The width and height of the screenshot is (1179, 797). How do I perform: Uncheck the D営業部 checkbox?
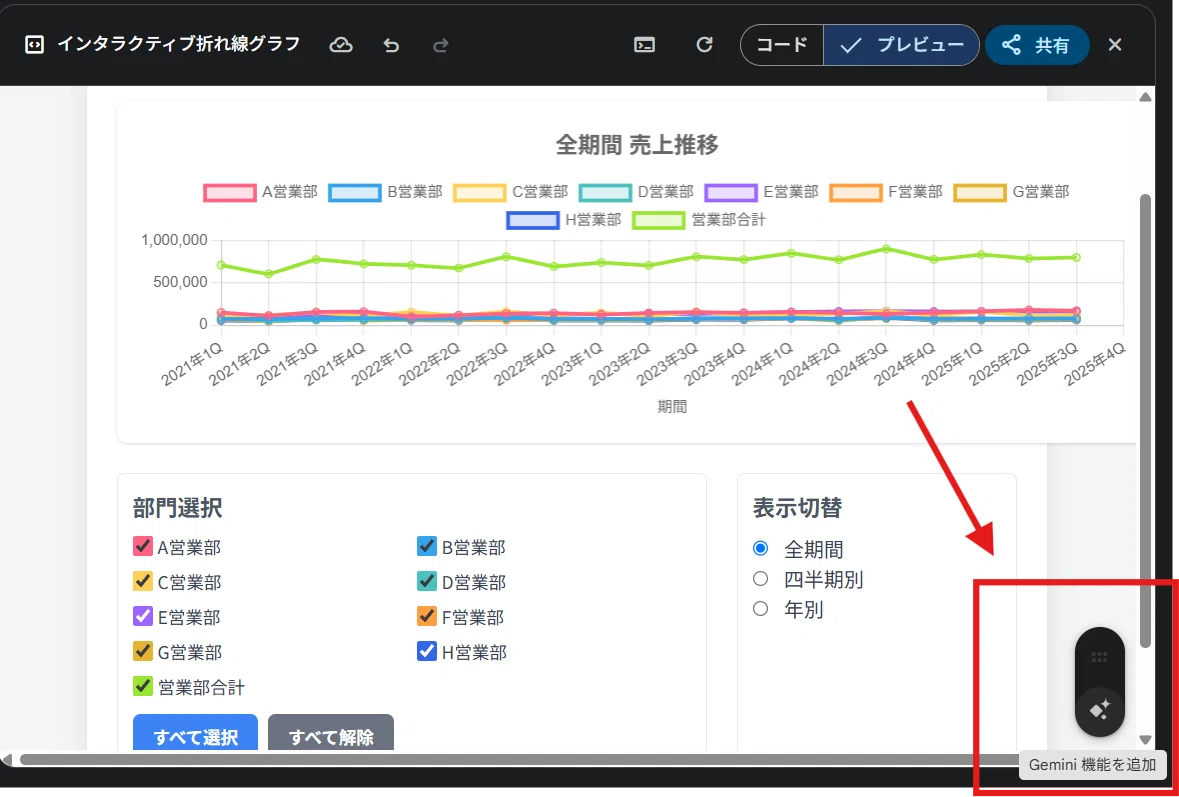(427, 581)
